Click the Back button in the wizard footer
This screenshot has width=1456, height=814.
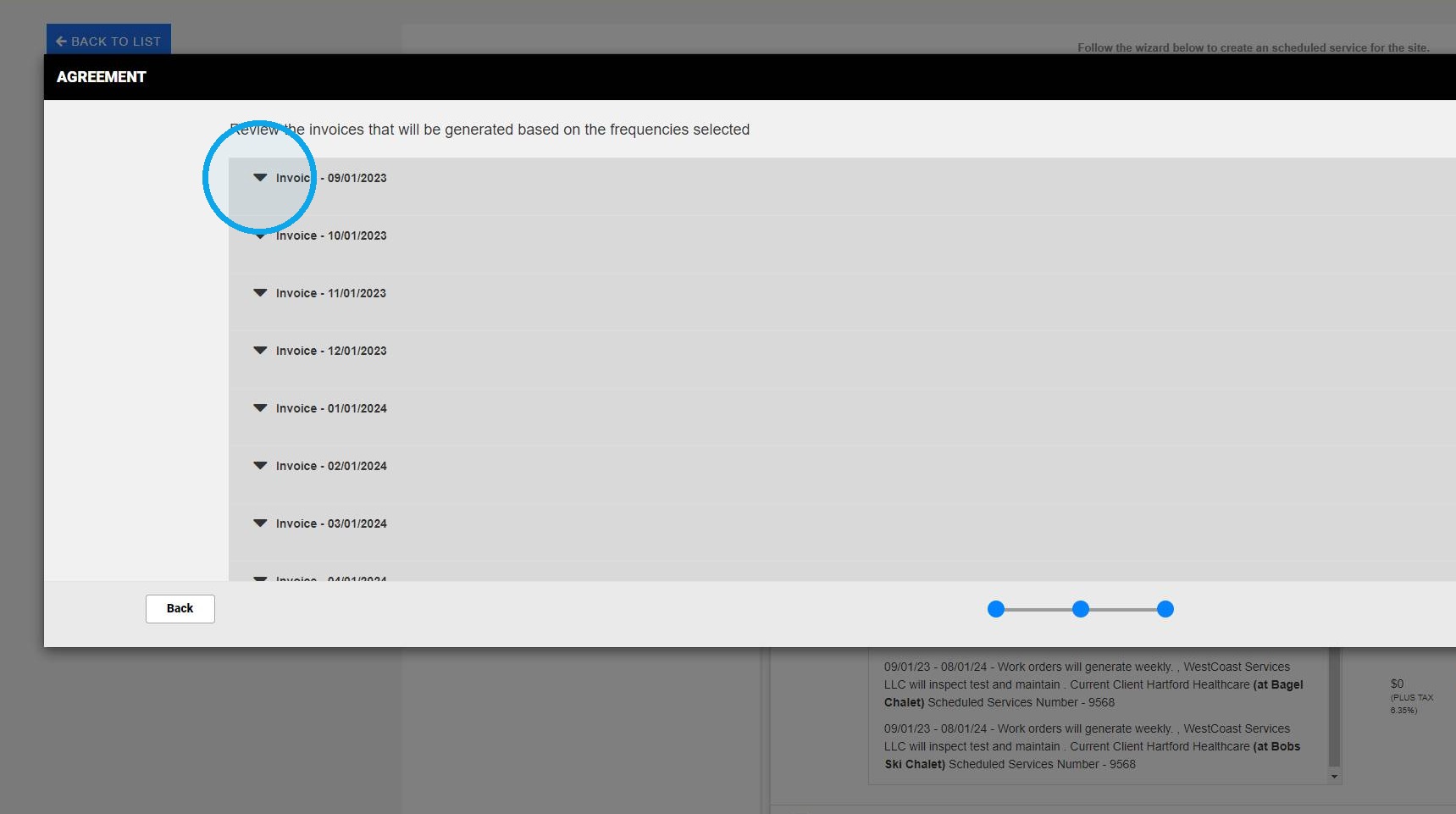[180, 609]
